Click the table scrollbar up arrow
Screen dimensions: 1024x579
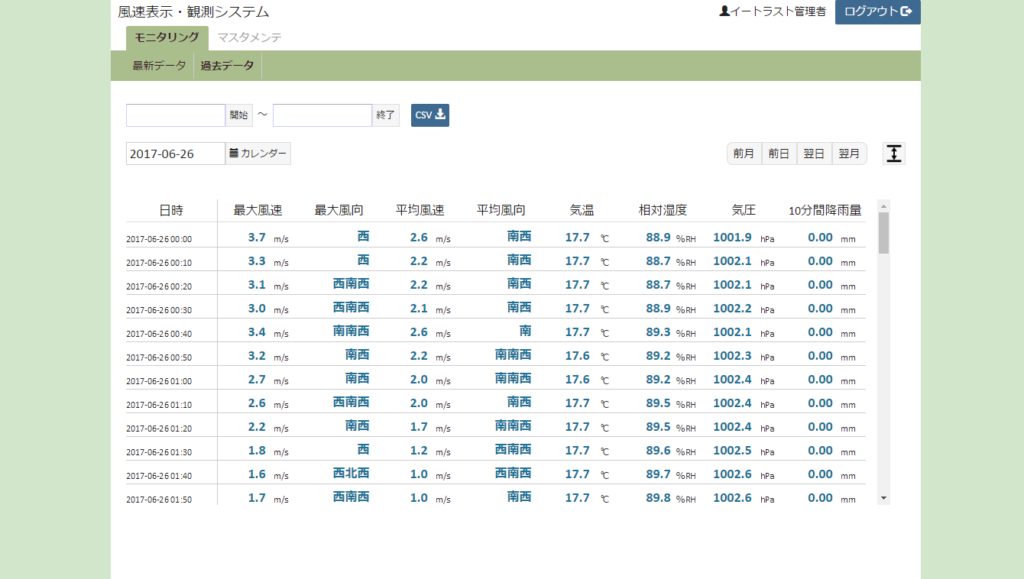883,205
